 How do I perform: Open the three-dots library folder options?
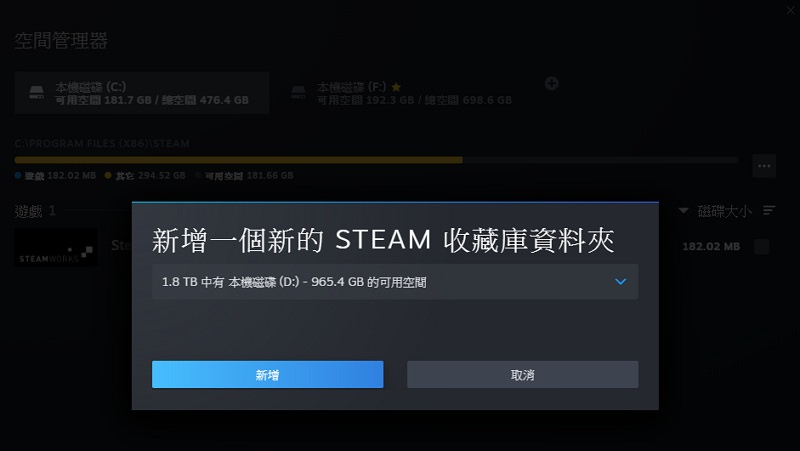pos(764,165)
